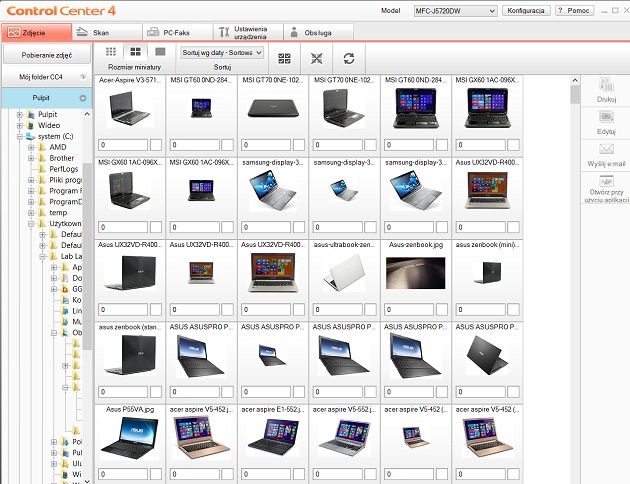Click the Pobieranie zdjęć button
Viewport: 630px width, 484px height.
tap(47, 55)
